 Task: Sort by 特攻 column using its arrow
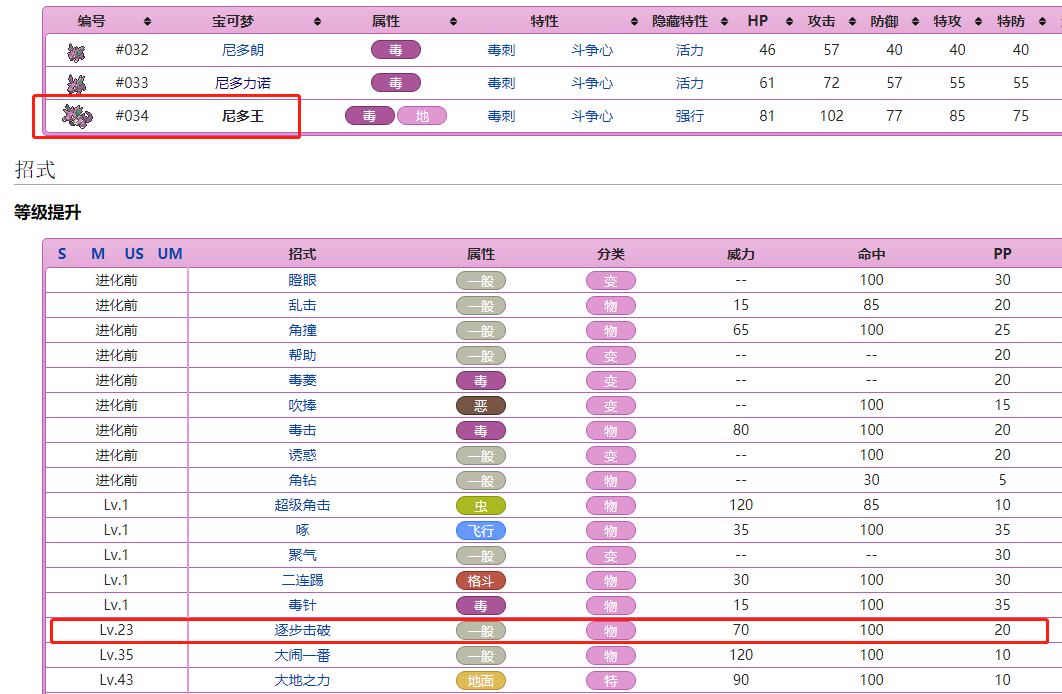(978, 22)
